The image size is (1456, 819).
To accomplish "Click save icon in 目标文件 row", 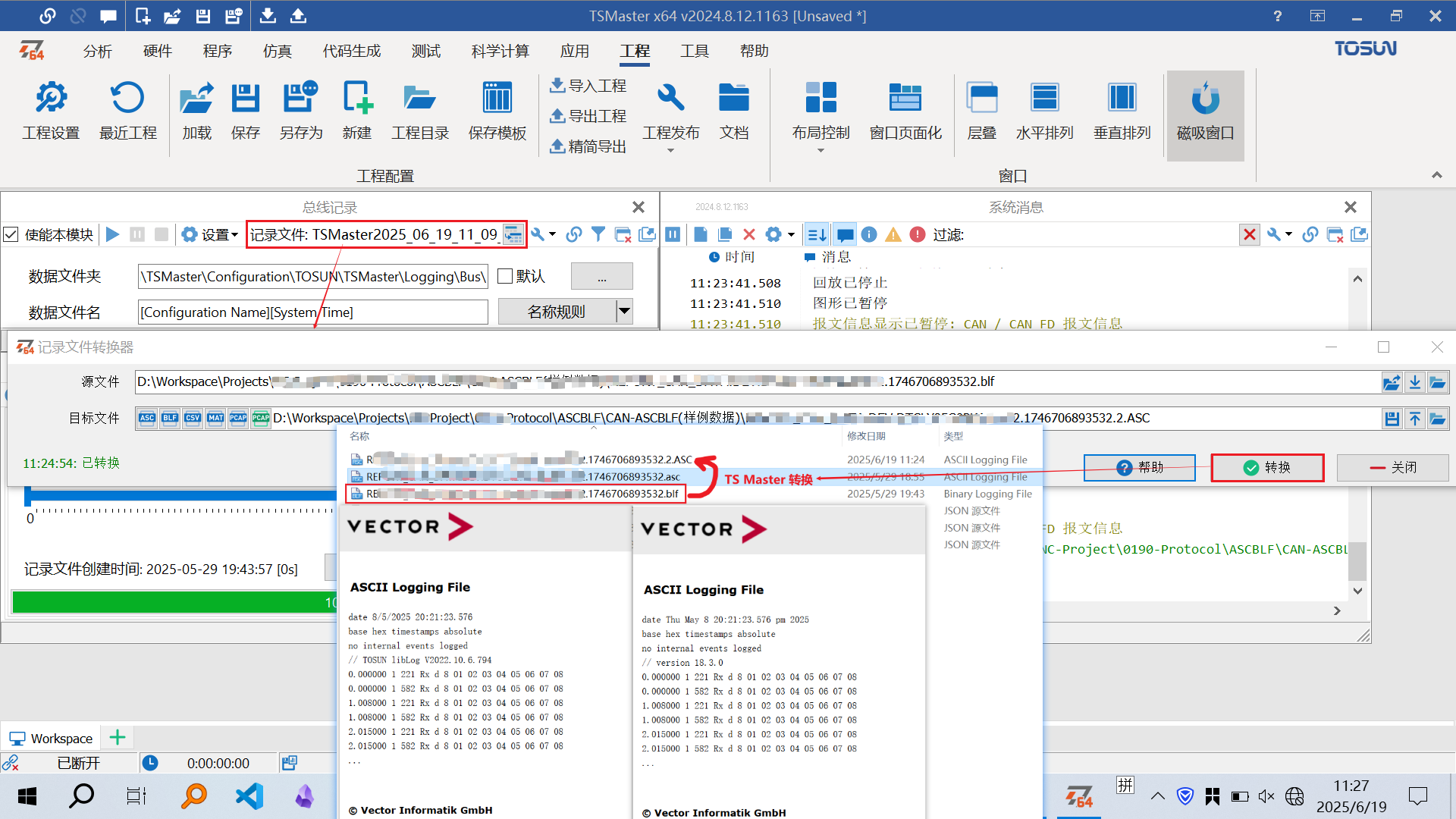I will (x=1392, y=419).
